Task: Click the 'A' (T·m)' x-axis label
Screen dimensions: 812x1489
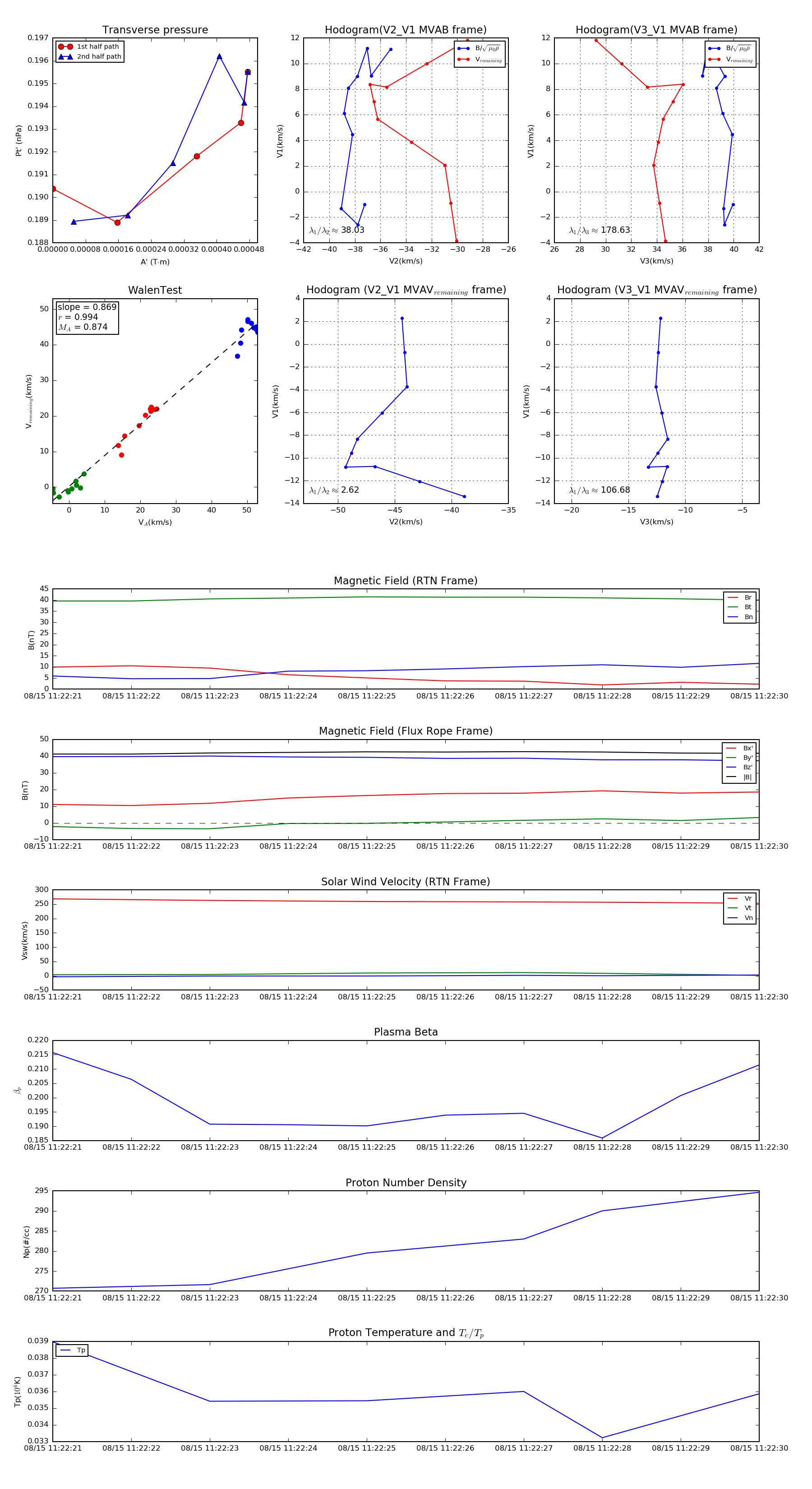Action: 155,262
